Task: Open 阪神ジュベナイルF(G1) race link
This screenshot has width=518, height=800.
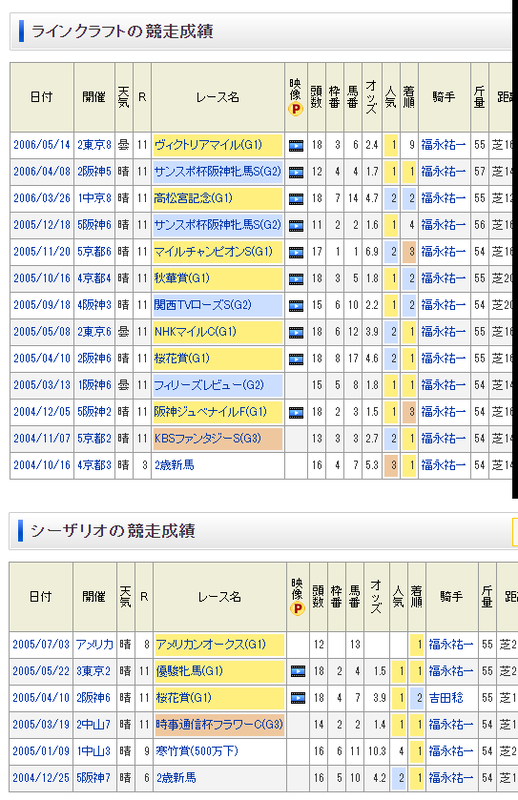Action: [210, 412]
